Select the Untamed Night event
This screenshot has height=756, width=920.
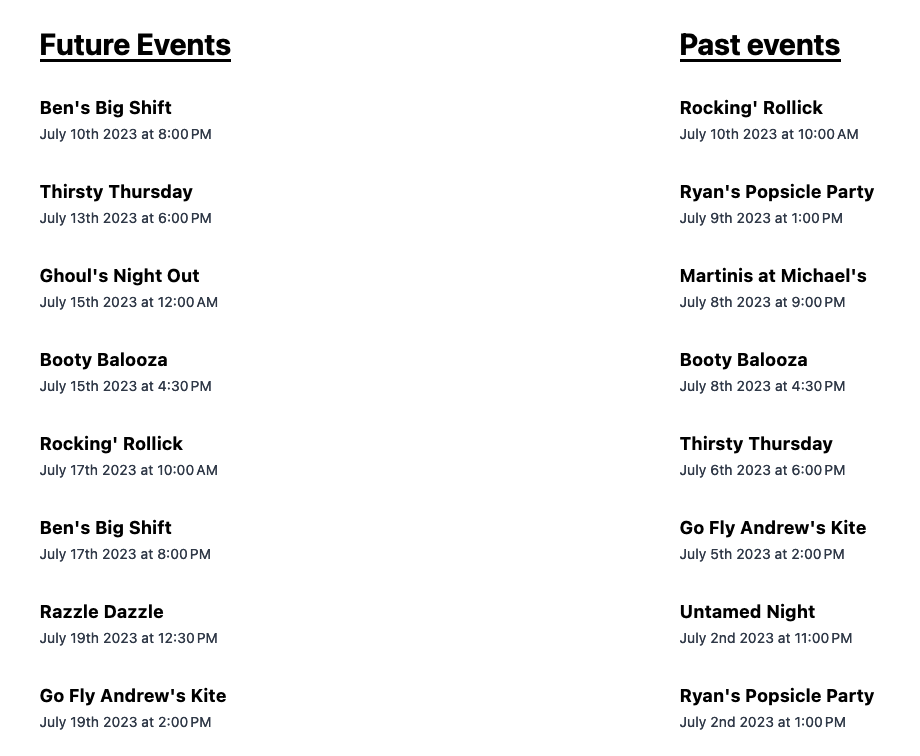[x=747, y=612]
